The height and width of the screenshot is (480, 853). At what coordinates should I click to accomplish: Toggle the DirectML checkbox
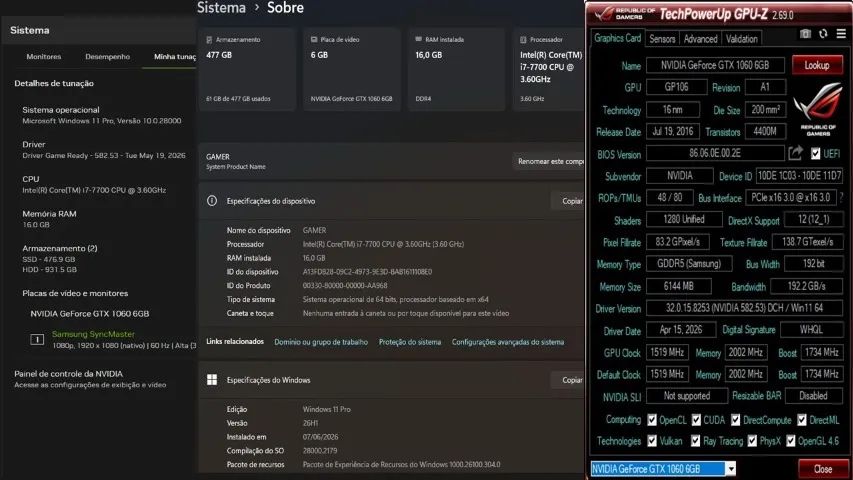pos(802,420)
